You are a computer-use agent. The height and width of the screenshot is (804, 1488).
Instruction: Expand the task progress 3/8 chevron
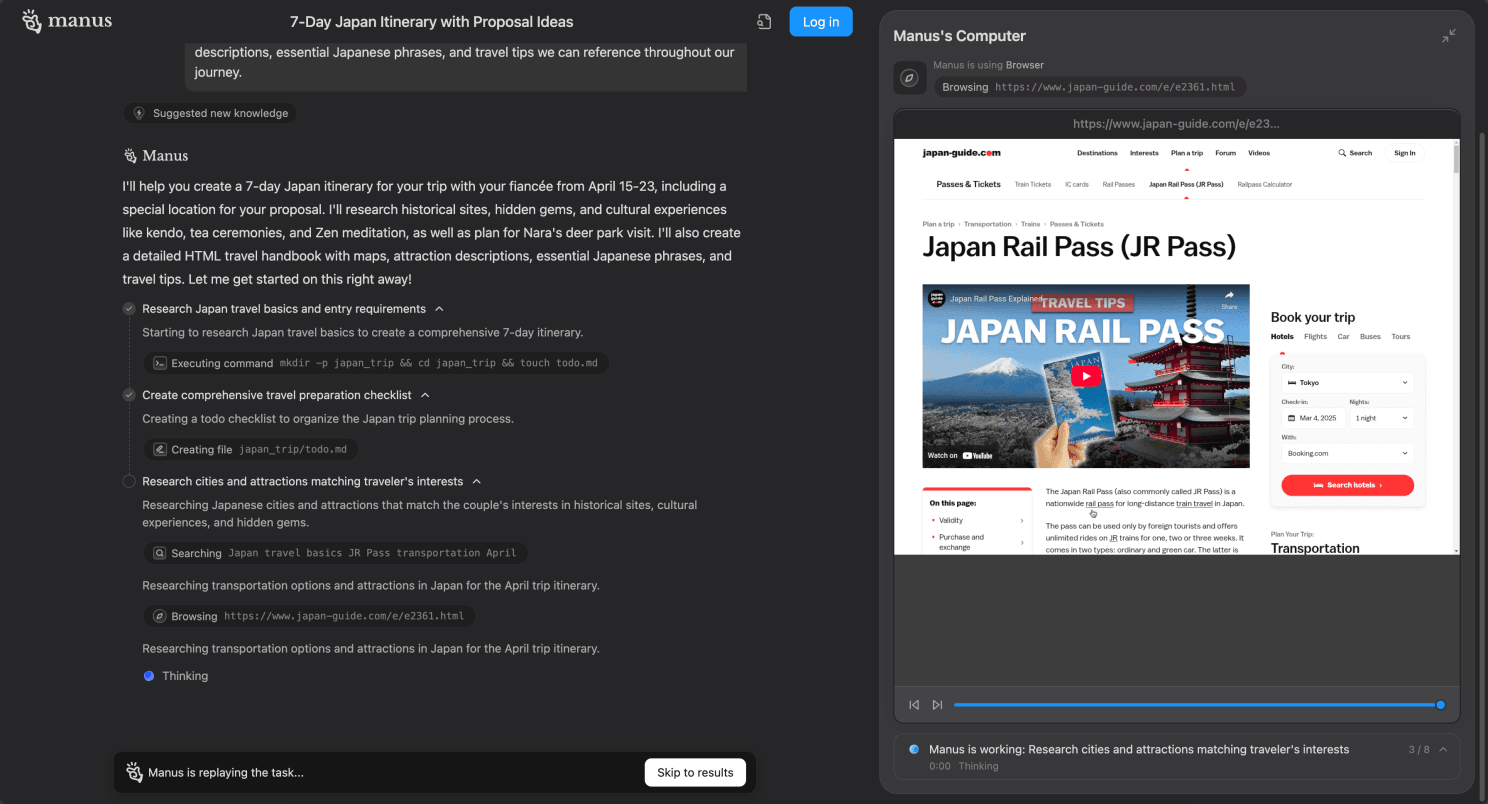click(1443, 749)
